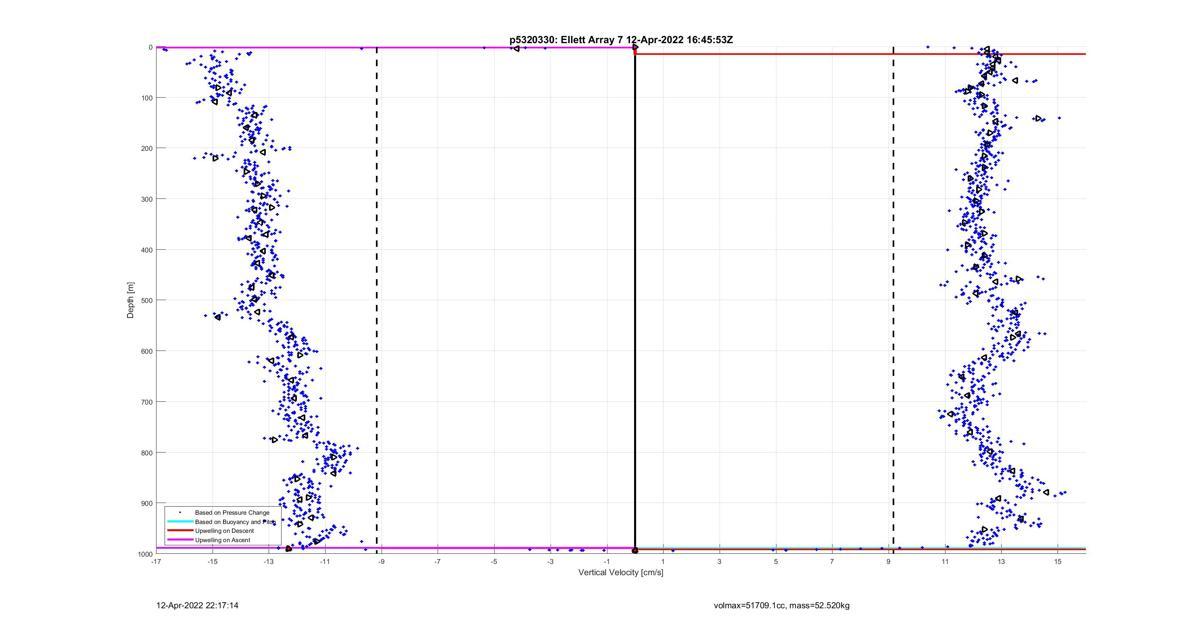Image resolution: width=1200 pixels, height=622 pixels.
Task: Click the plot title 'p5320330: Ellett Array 7'
Action: [x=566, y=40]
